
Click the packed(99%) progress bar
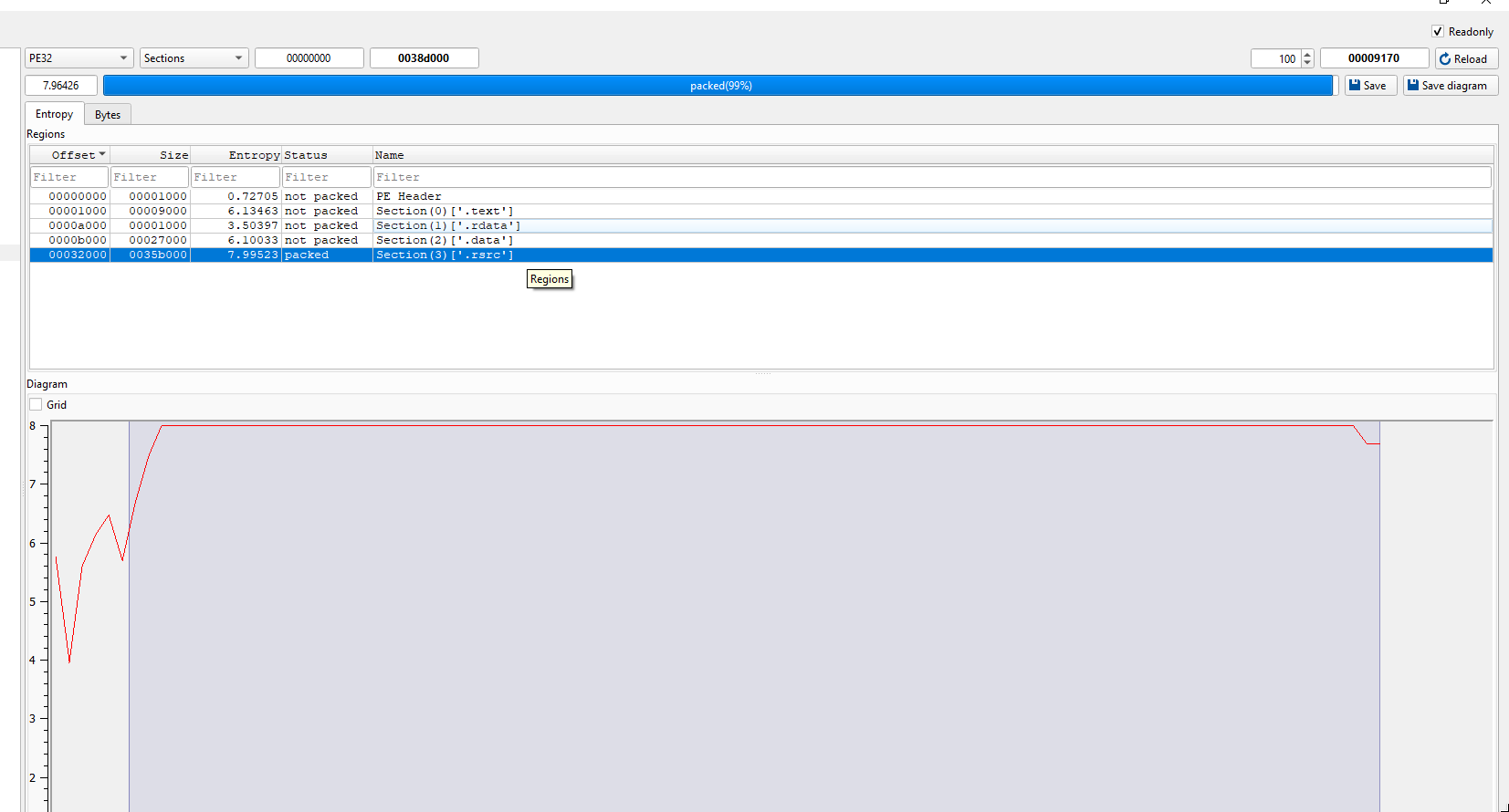tap(719, 85)
